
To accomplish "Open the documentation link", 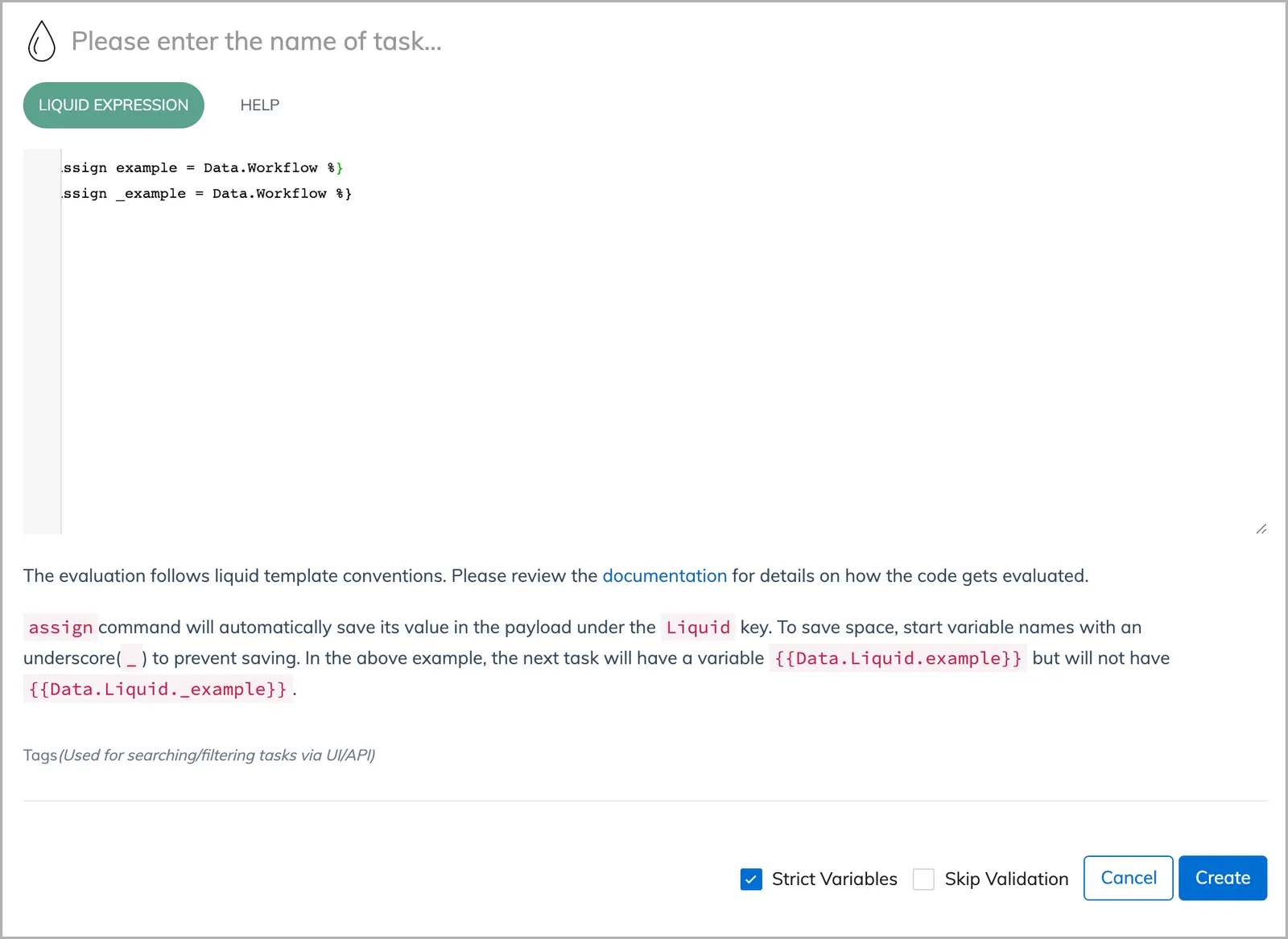I will 664,576.
